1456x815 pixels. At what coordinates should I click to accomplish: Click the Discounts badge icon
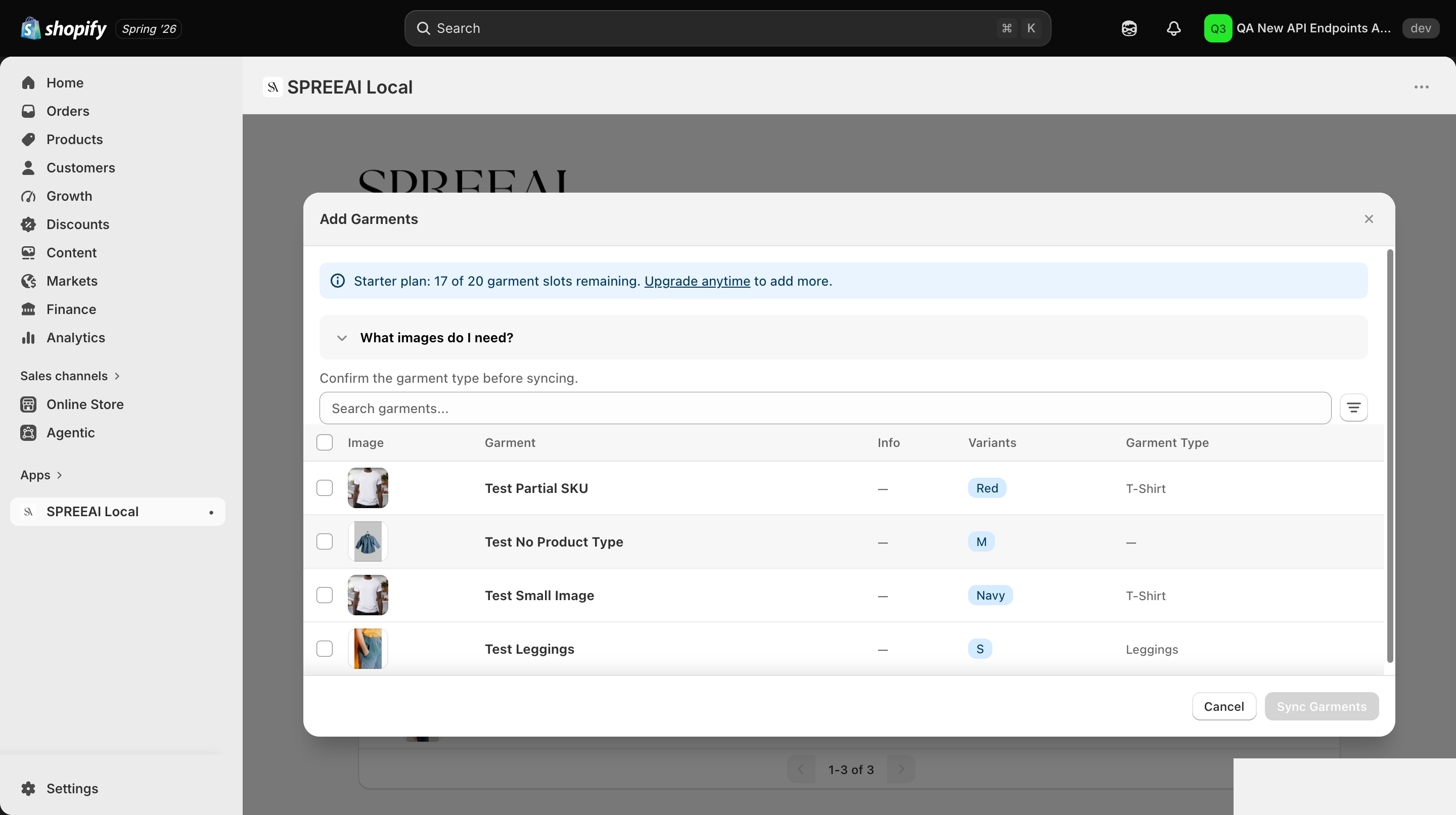pyautogui.click(x=28, y=224)
